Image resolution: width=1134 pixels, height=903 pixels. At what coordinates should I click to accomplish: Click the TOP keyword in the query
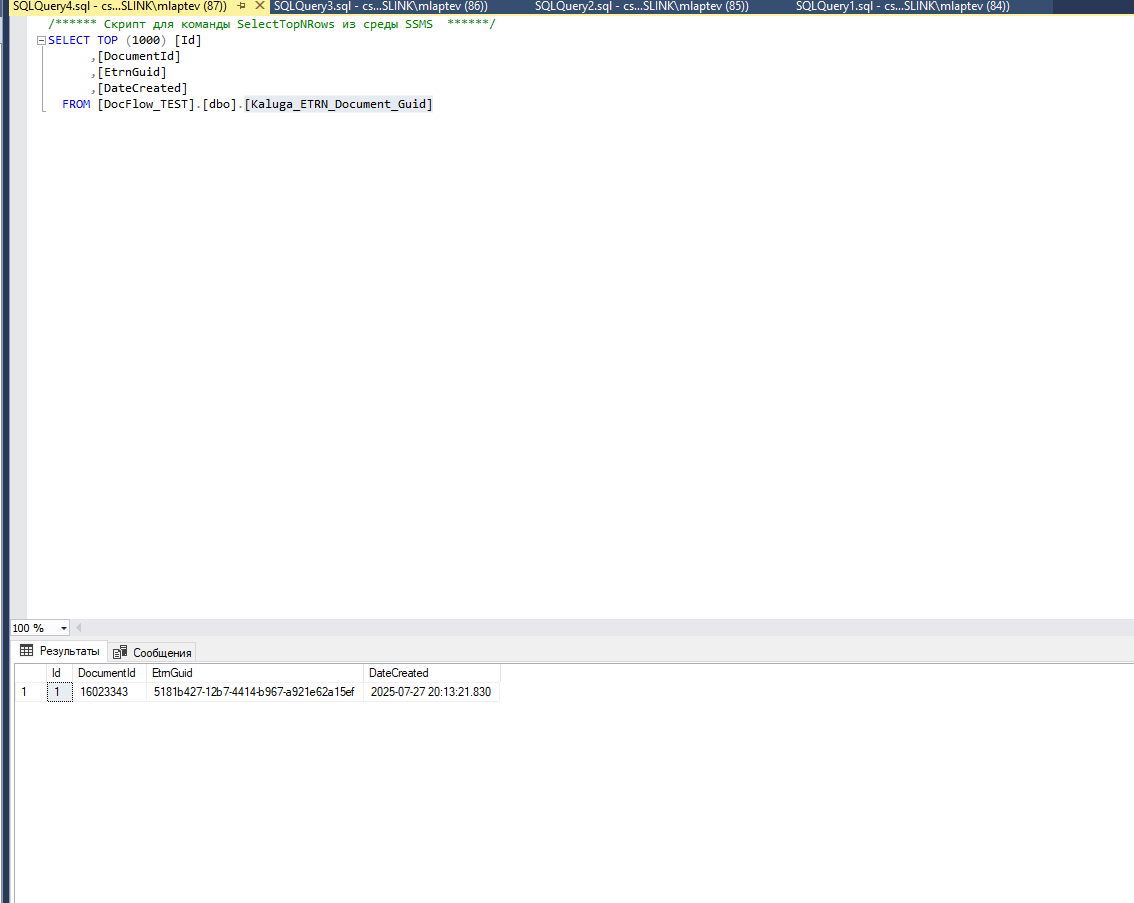(108, 40)
